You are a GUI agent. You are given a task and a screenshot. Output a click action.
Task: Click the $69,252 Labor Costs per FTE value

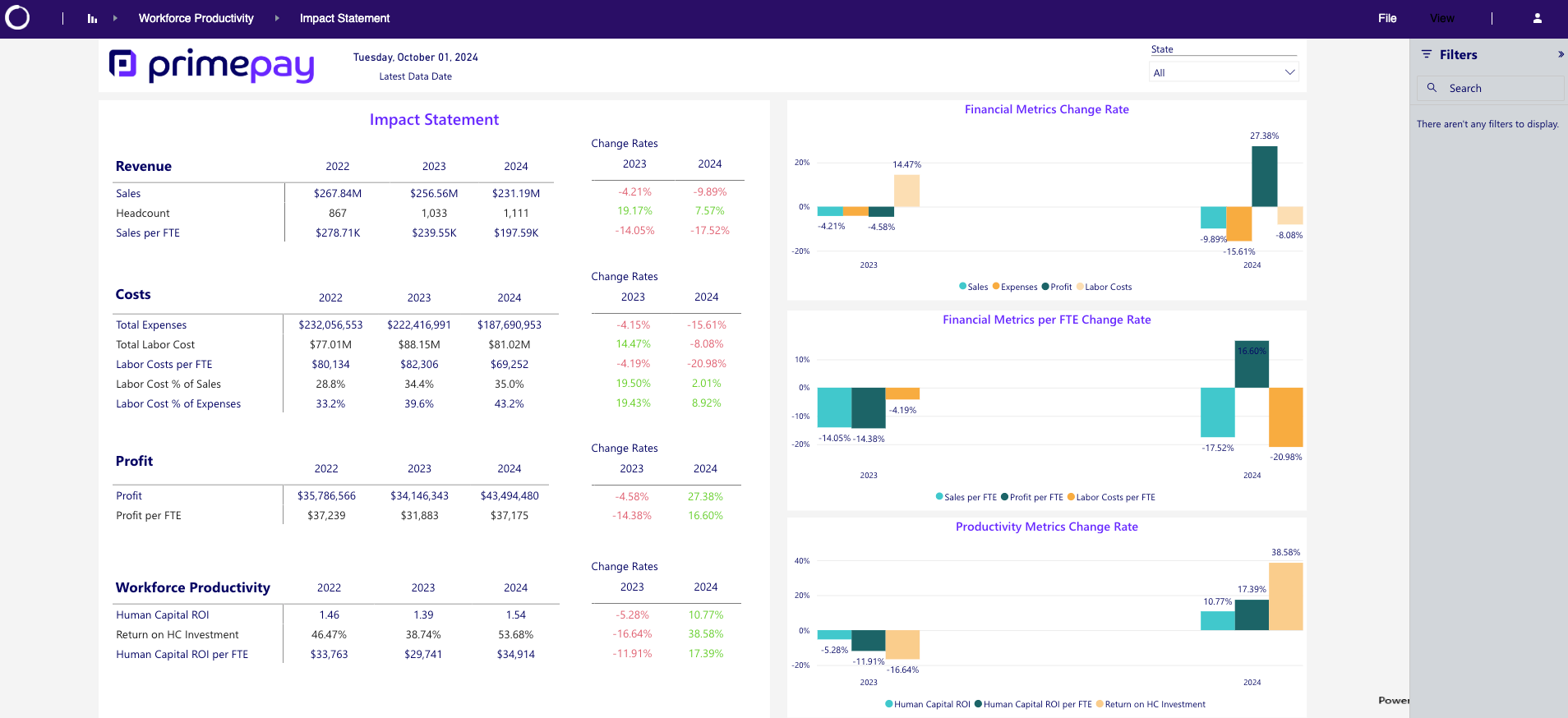510,364
